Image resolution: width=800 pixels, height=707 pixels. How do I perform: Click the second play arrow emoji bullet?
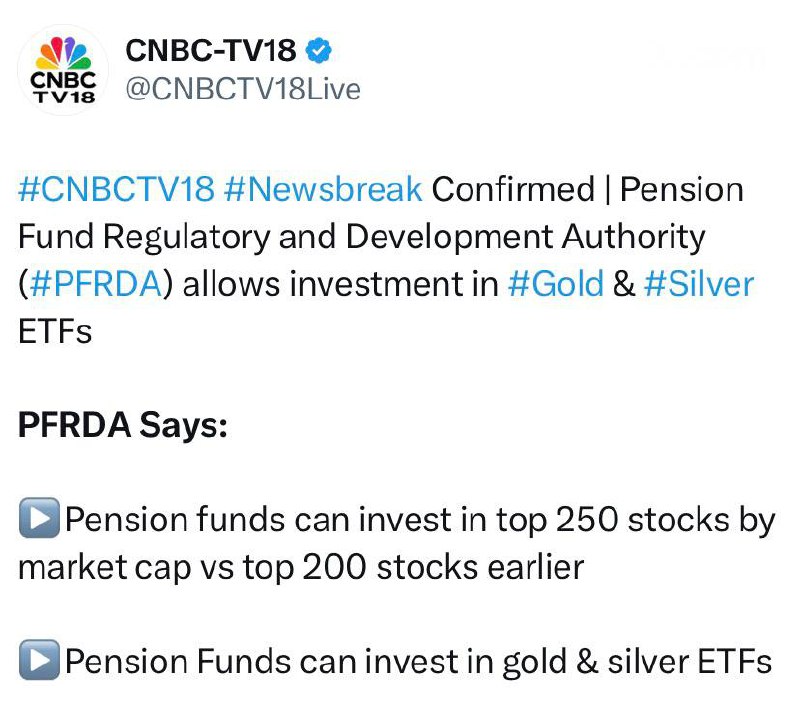click(x=39, y=661)
